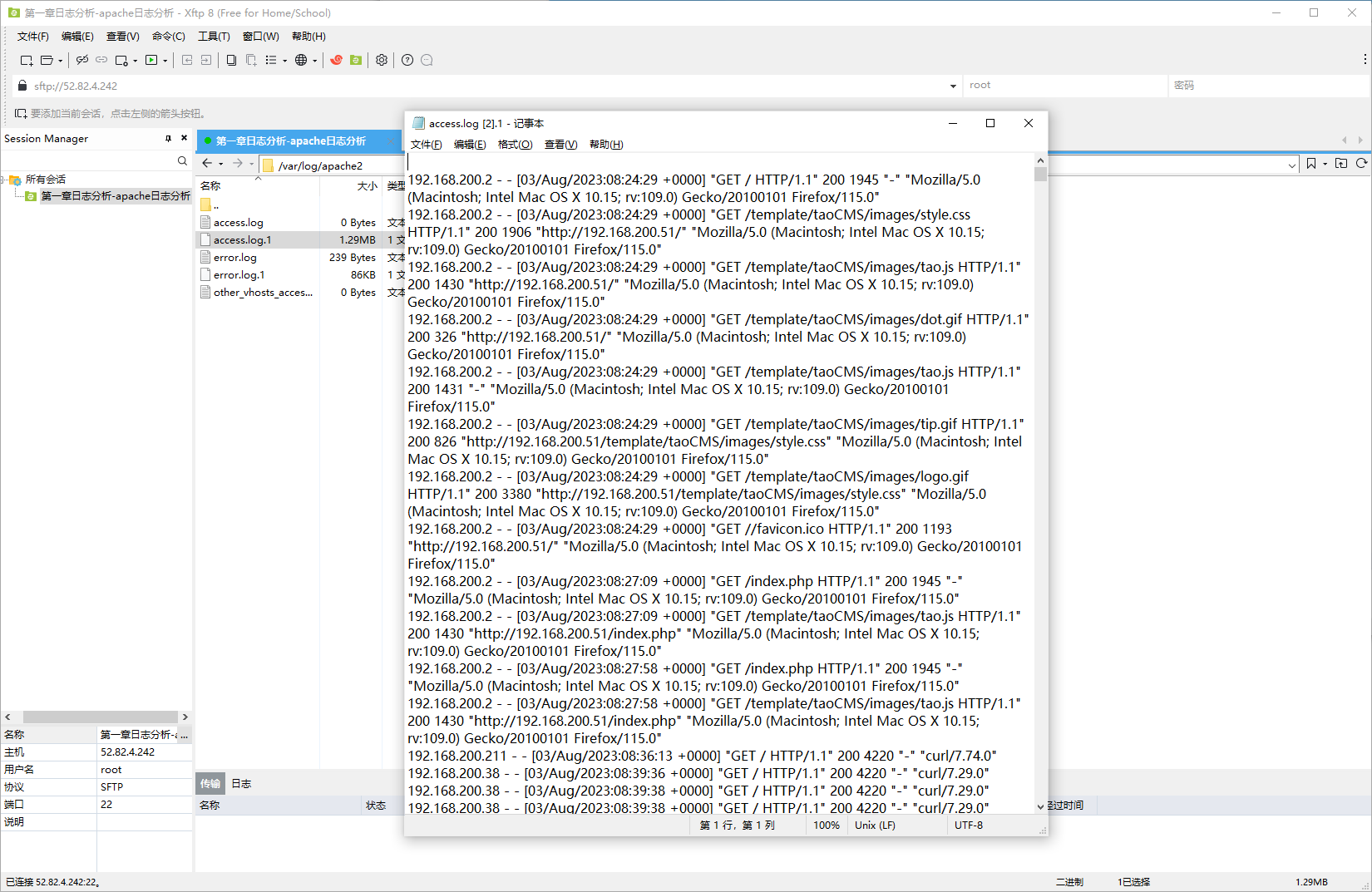1372x892 pixels.
Task: Open the 工具(T) menu in Xftp
Action: point(214,37)
